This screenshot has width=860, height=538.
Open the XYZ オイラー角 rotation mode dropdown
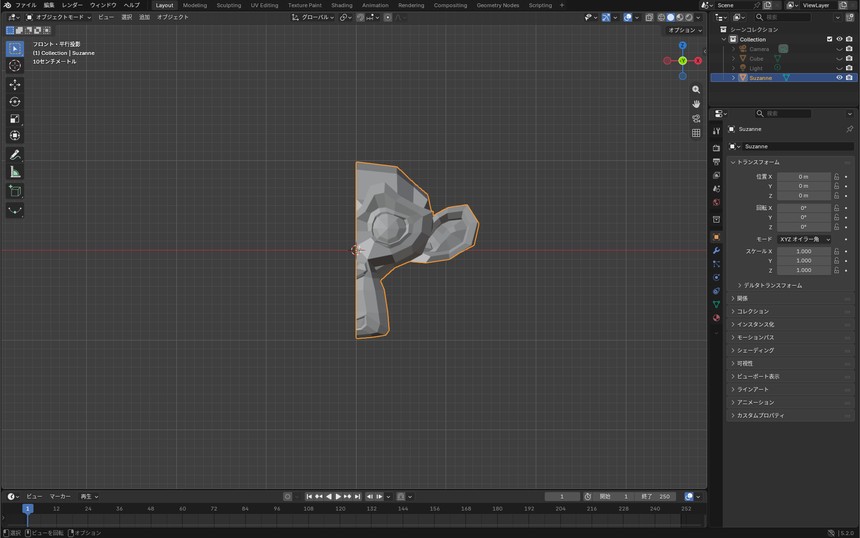pyautogui.click(x=804, y=239)
